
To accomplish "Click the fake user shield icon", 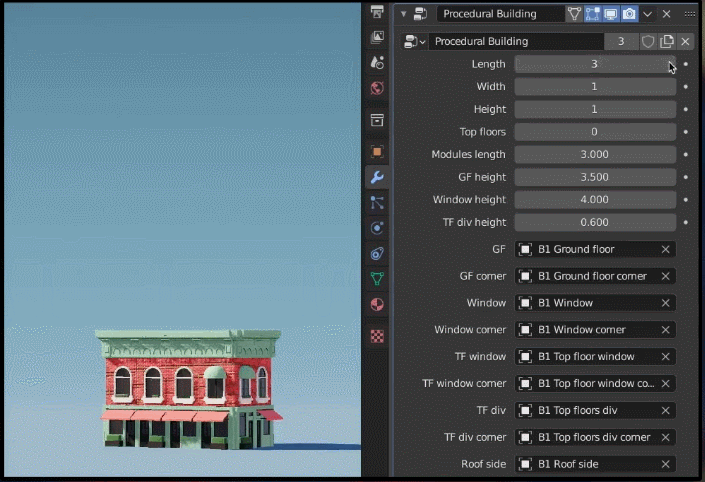I will click(x=648, y=41).
